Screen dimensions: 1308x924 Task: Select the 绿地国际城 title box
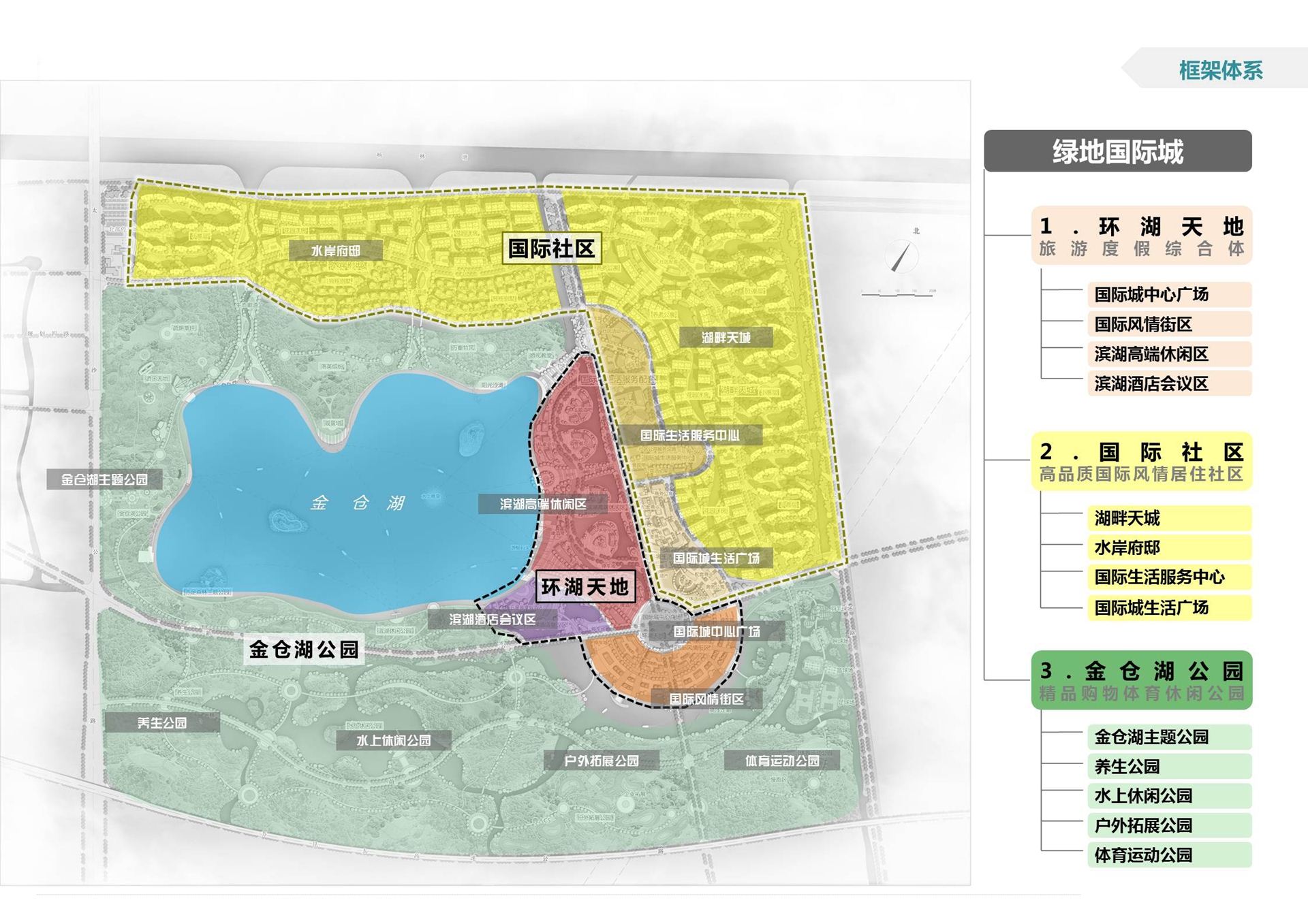(x=1117, y=151)
